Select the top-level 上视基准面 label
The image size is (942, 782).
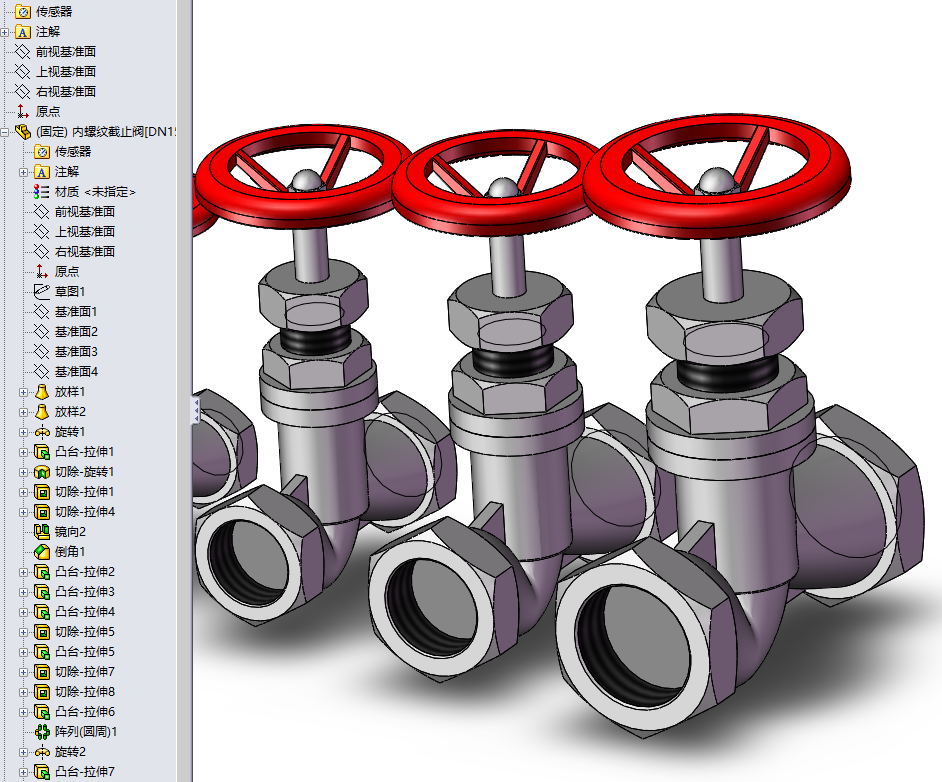point(65,71)
